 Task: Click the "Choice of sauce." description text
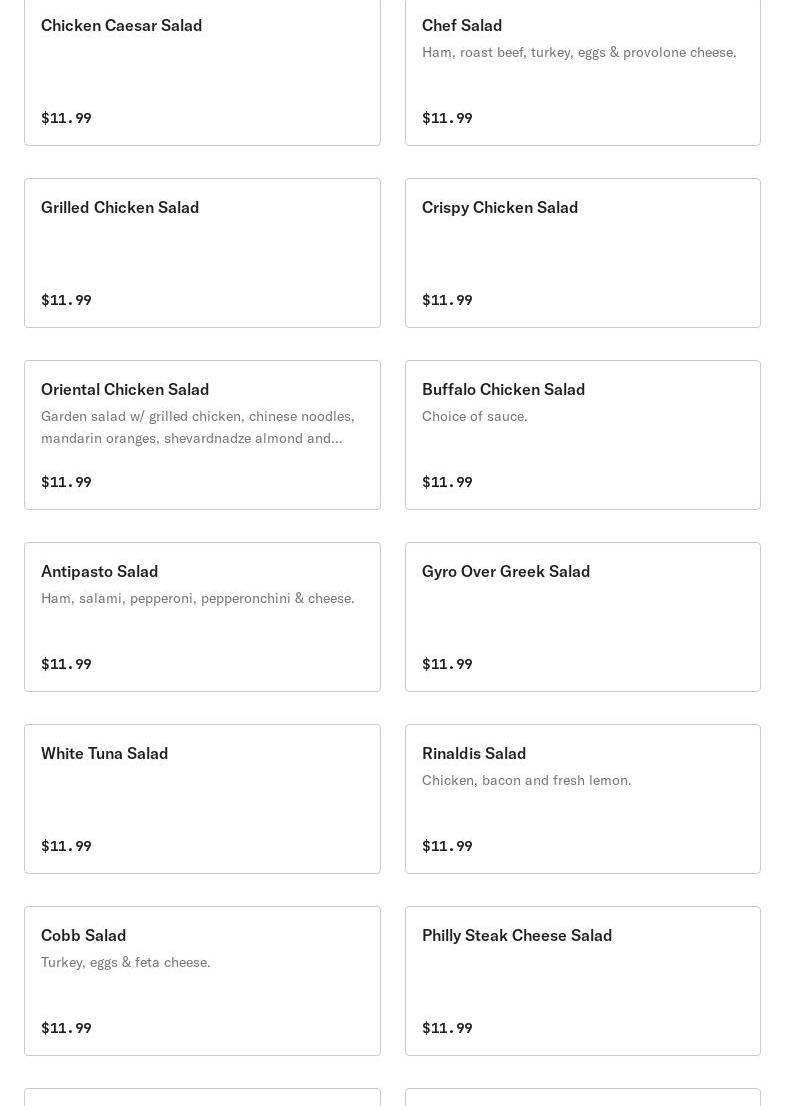(x=475, y=416)
